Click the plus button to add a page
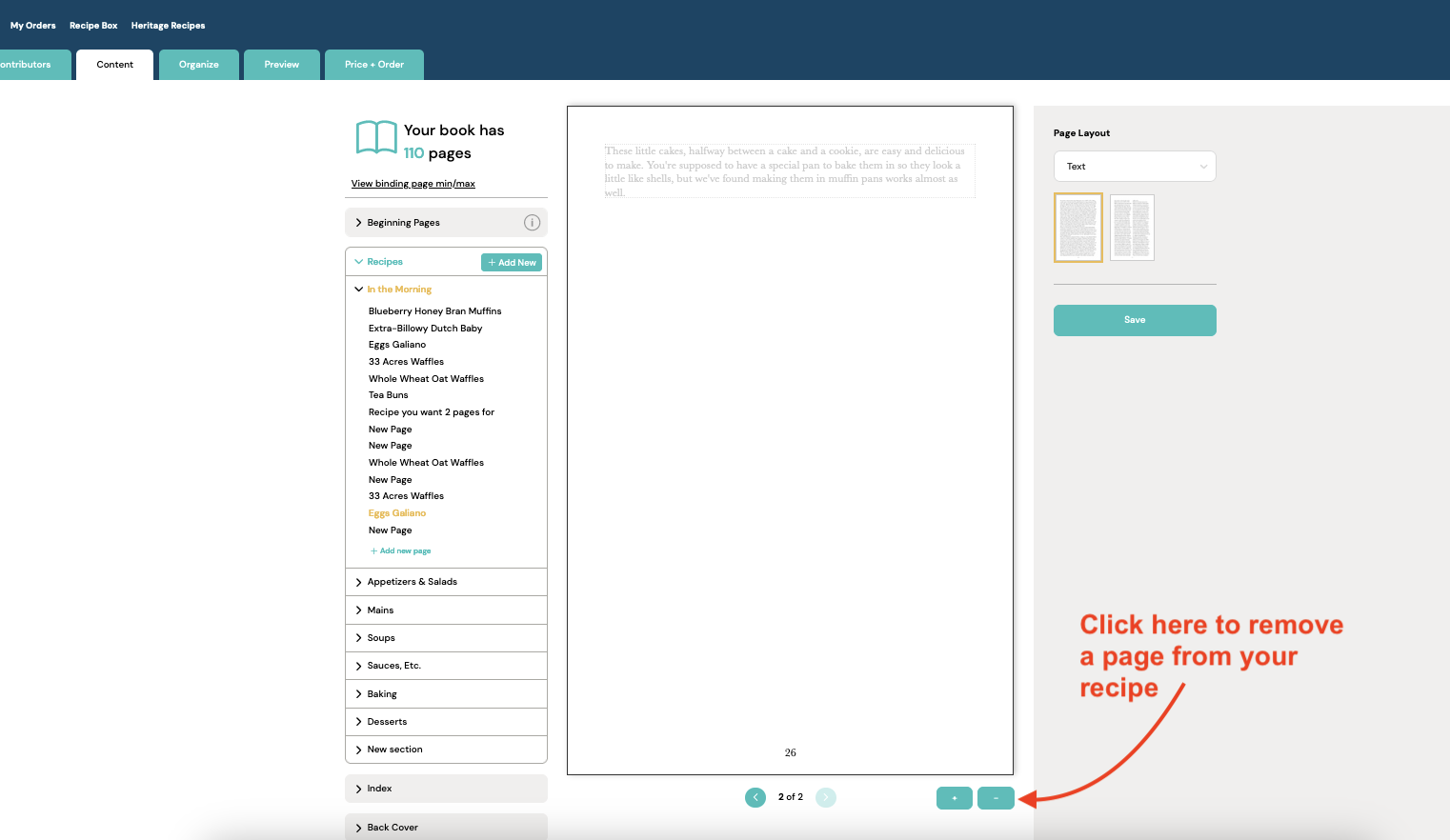This screenshot has width=1450, height=840. [x=954, y=798]
